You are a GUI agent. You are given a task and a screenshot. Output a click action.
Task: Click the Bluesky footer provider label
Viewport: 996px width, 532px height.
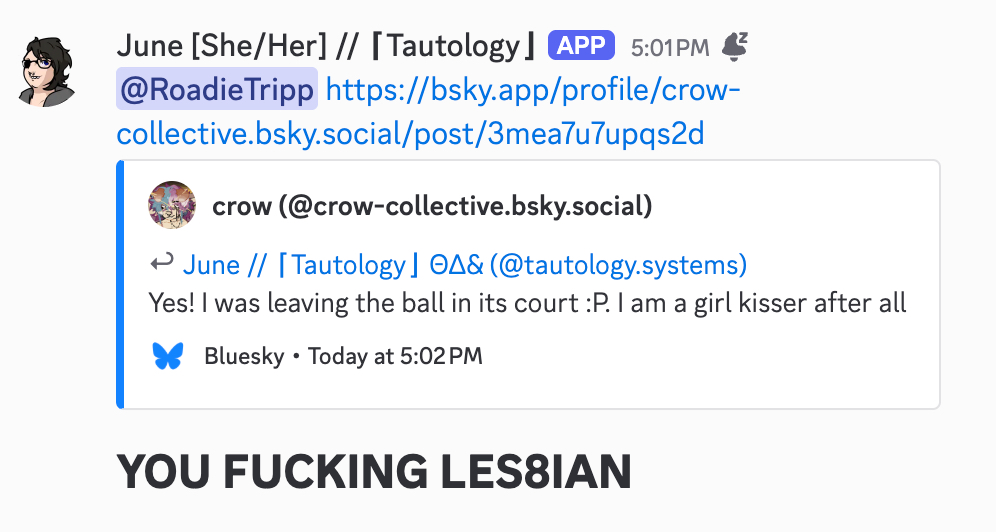point(244,356)
